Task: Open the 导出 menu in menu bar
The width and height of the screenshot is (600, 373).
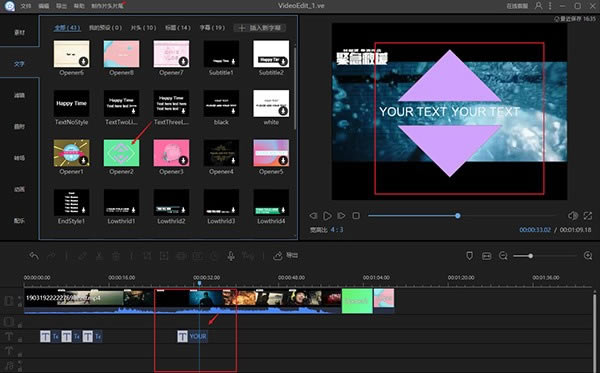Action: (x=61, y=6)
